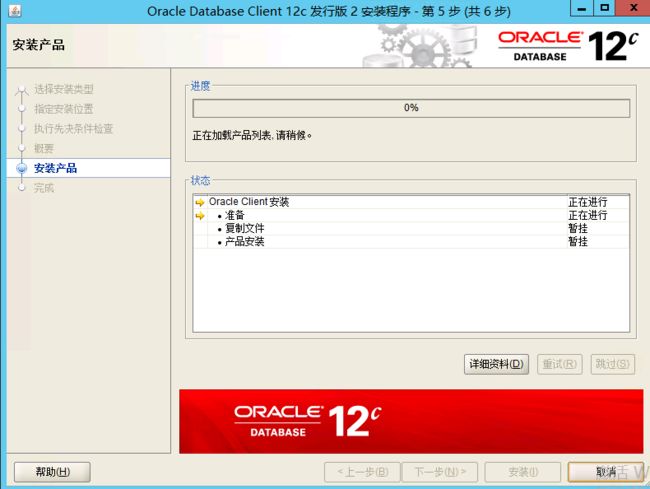
Task: Click the red Oracle 12c Database banner
Action: (x=411, y=421)
